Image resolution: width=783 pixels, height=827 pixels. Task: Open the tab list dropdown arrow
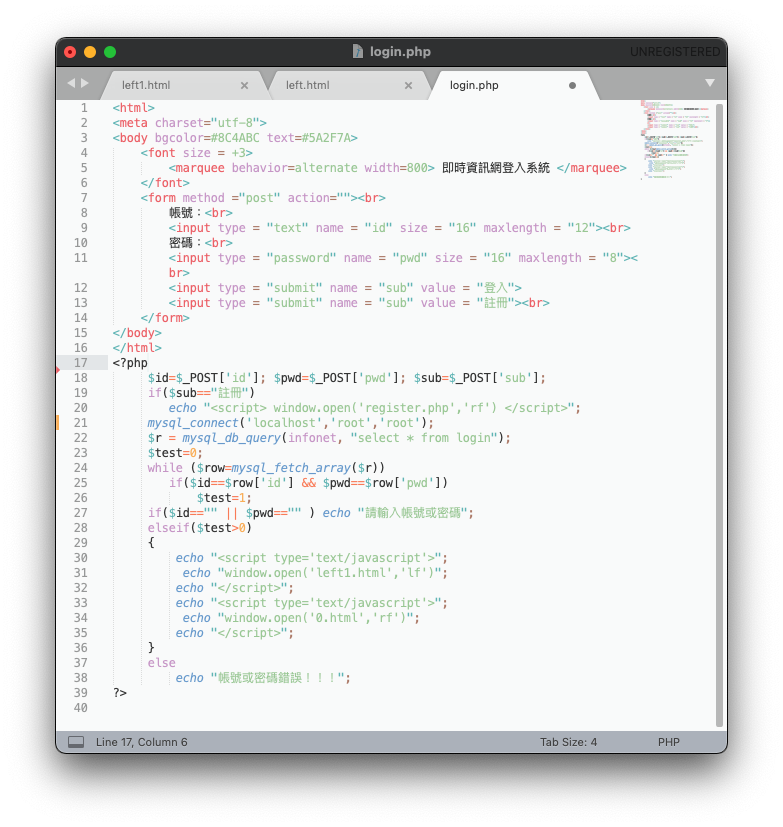[710, 83]
